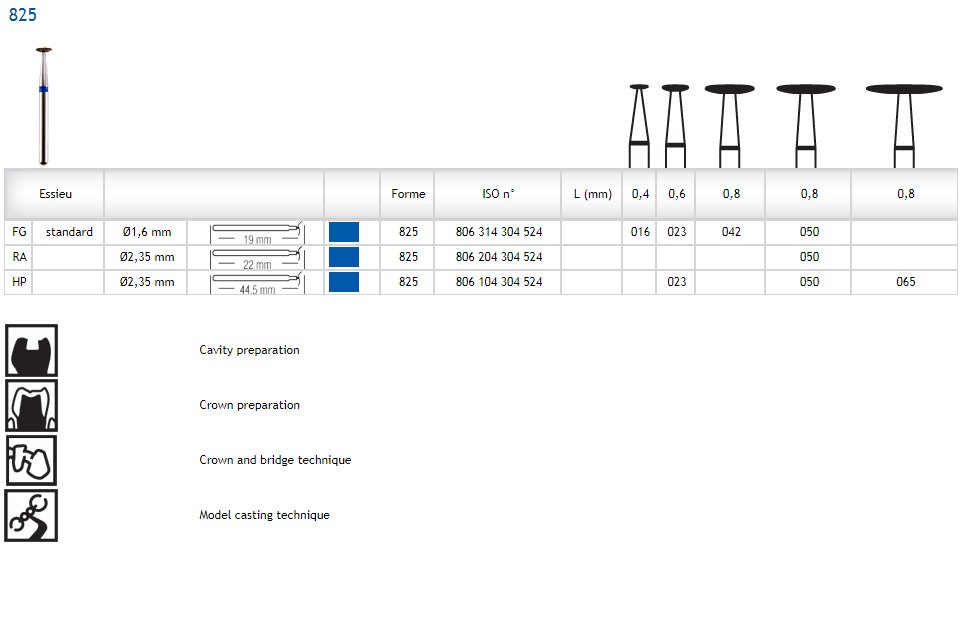
Task: Click the Model casting technique icon
Action: point(31,515)
